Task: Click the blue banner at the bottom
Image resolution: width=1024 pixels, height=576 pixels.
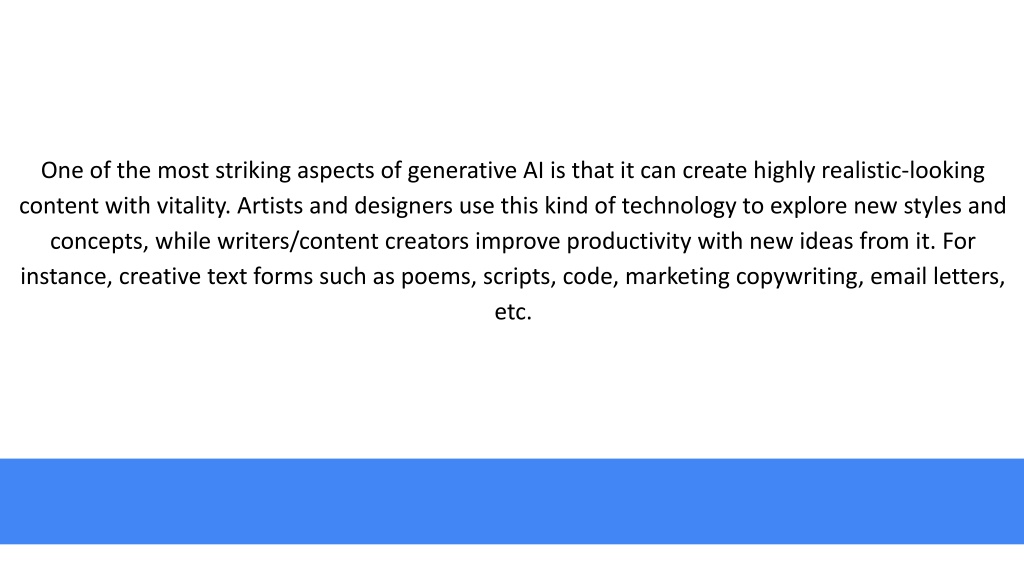Action: click(512, 501)
